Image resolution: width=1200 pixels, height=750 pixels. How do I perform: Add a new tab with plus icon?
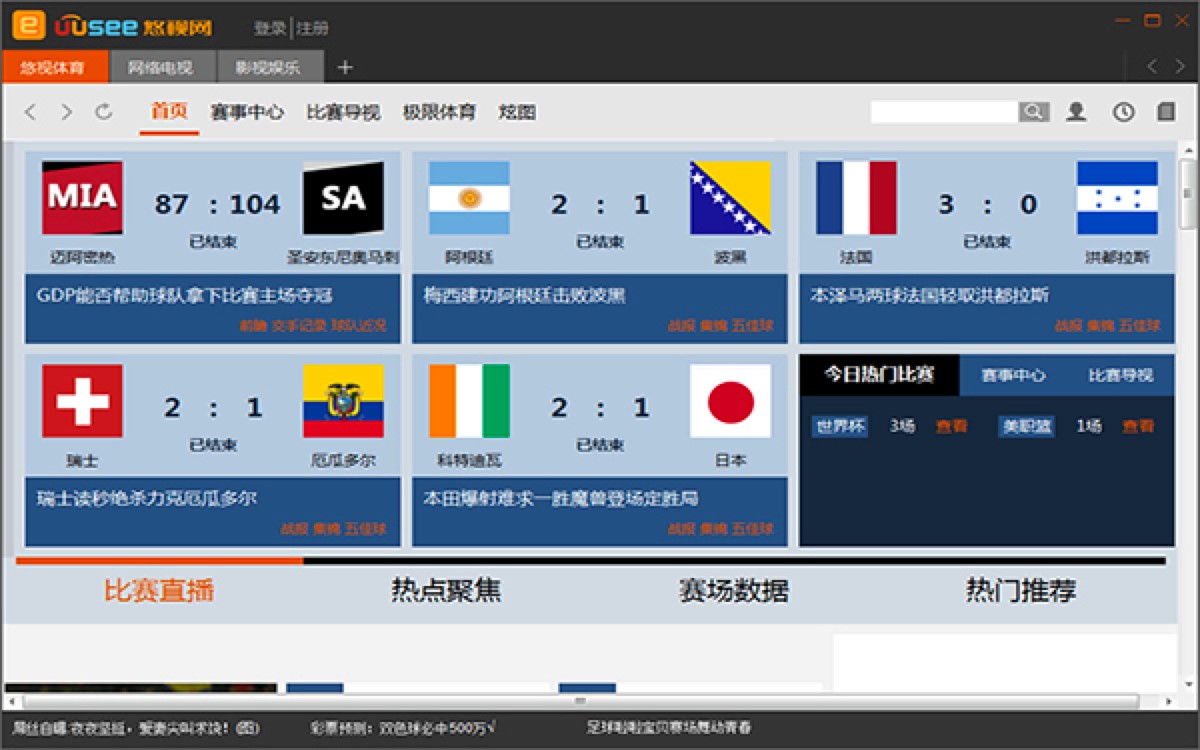point(345,67)
